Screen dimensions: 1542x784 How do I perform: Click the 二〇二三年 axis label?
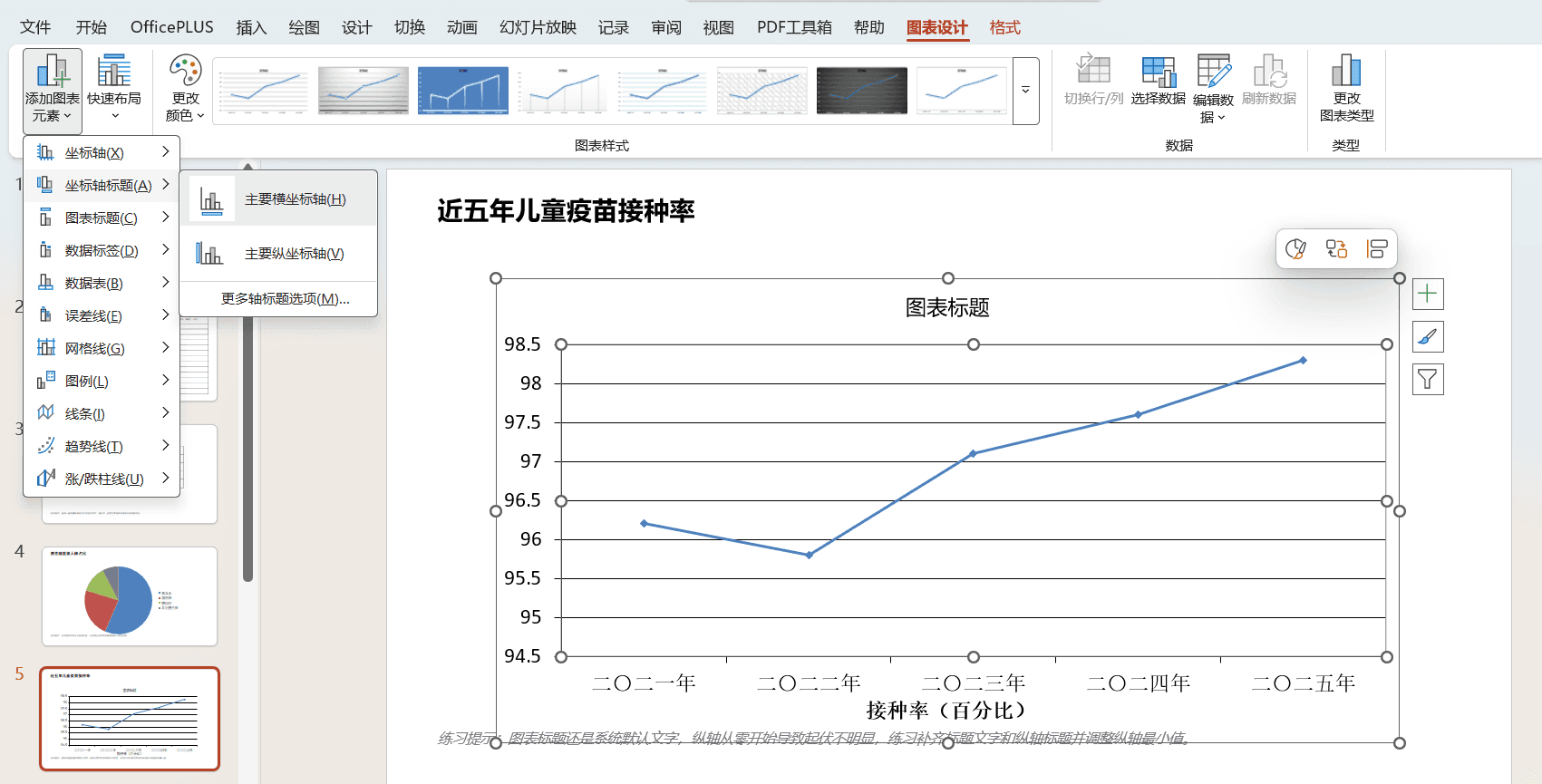[974, 683]
